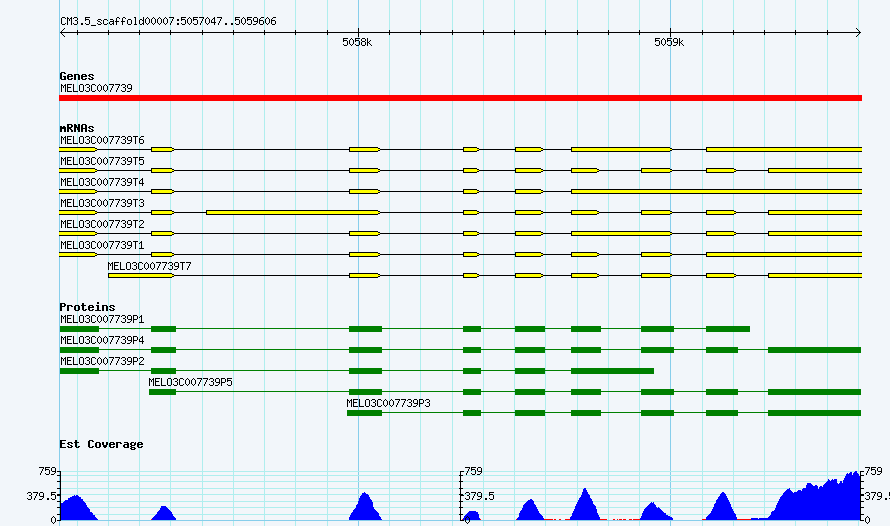Viewport: 890px width, 526px height.
Task: Click the MEL03C007739P1 protein label
Action: (102, 319)
